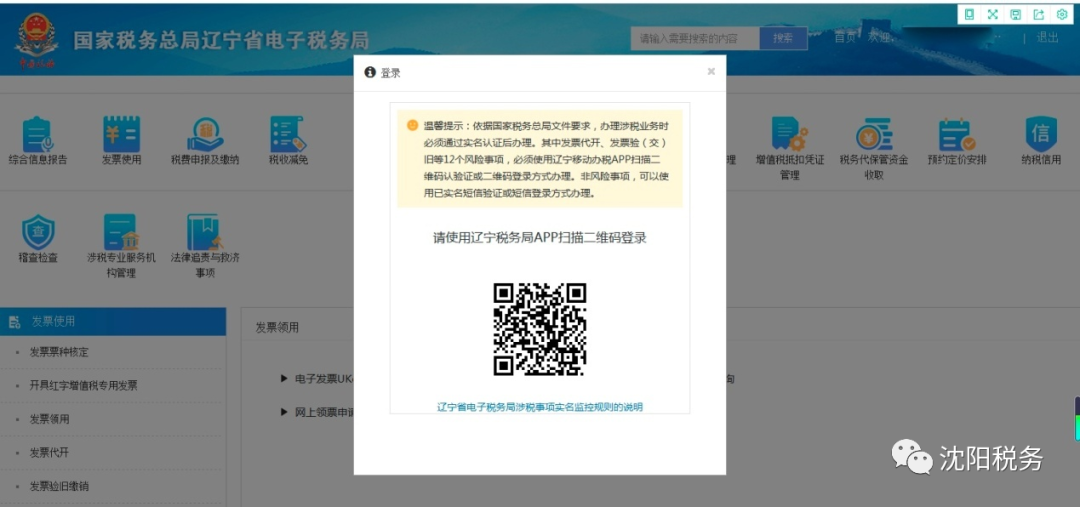Expand the 电子发票UK item arrow
Image resolution: width=1080 pixels, height=507 pixels.
tap(284, 378)
